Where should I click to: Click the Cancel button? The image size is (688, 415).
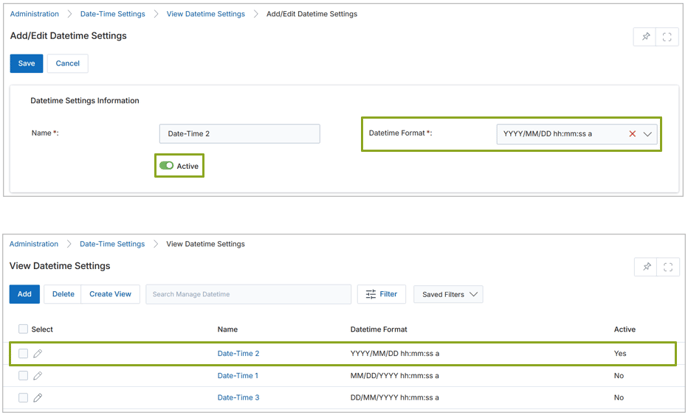tap(67, 63)
